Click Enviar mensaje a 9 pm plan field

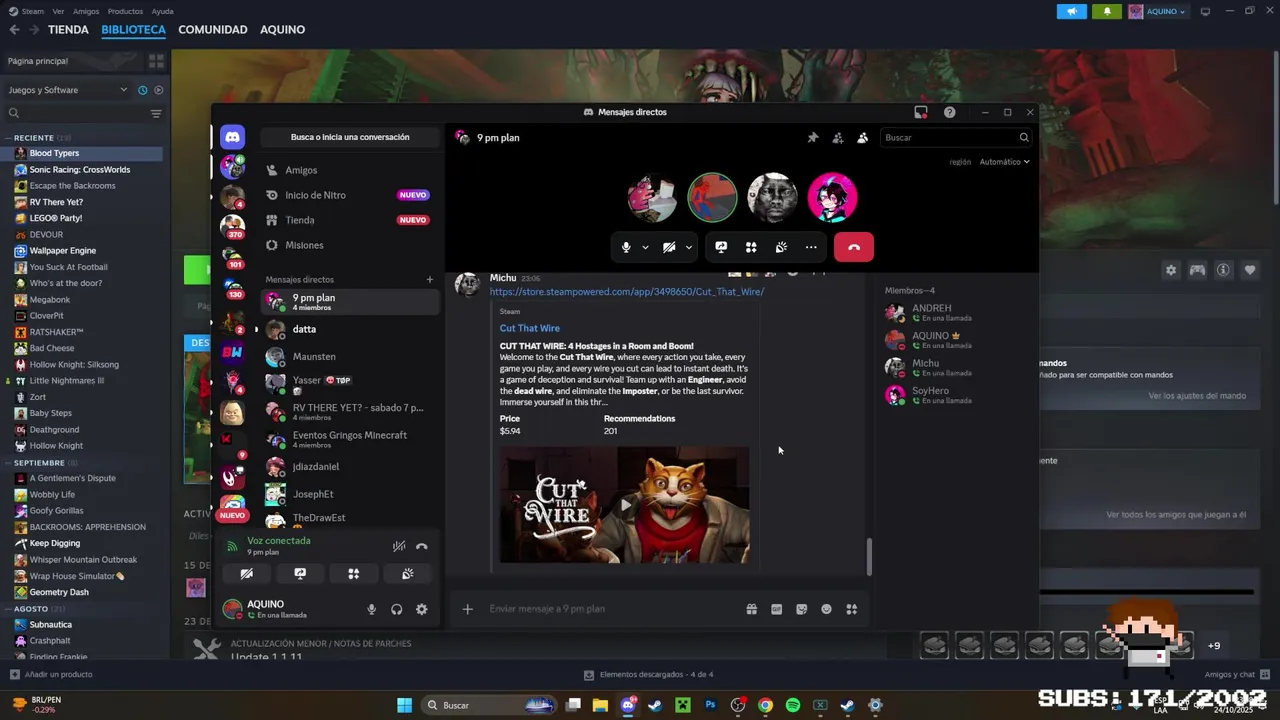[610, 609]
